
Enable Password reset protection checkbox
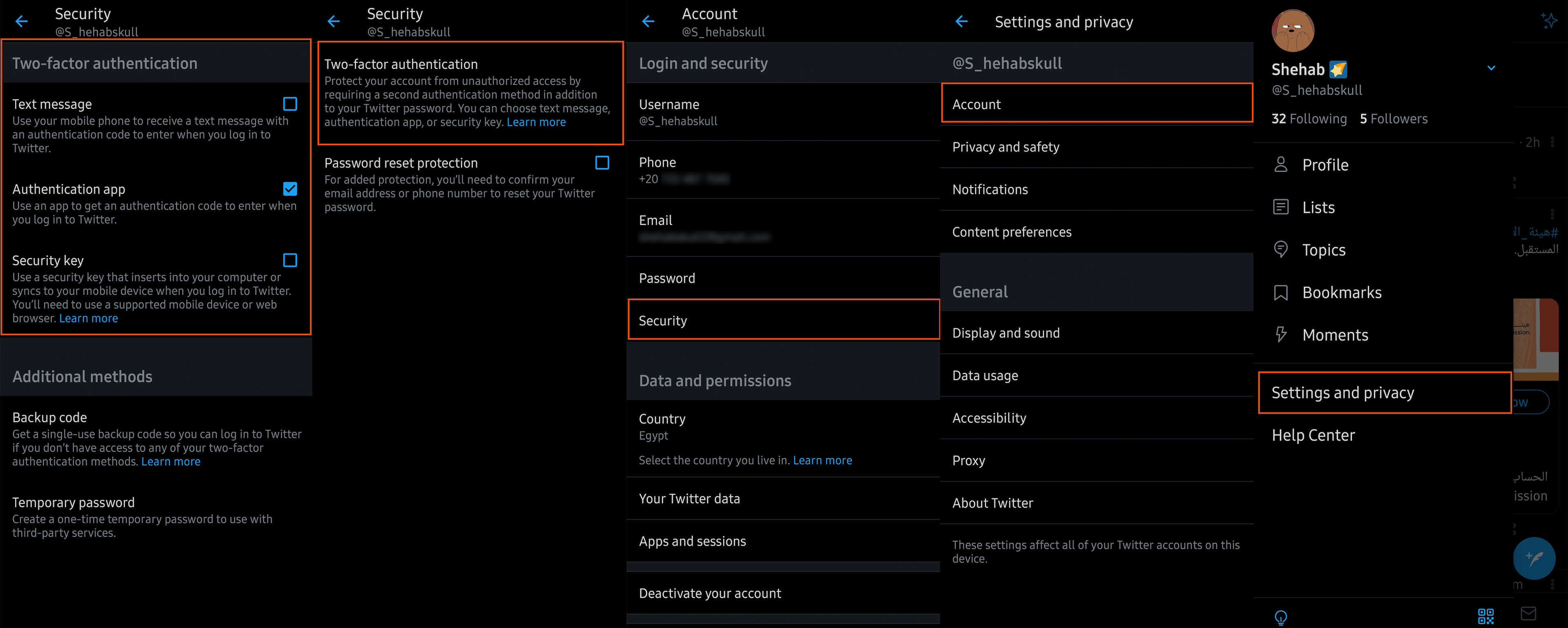pos(602,163)
